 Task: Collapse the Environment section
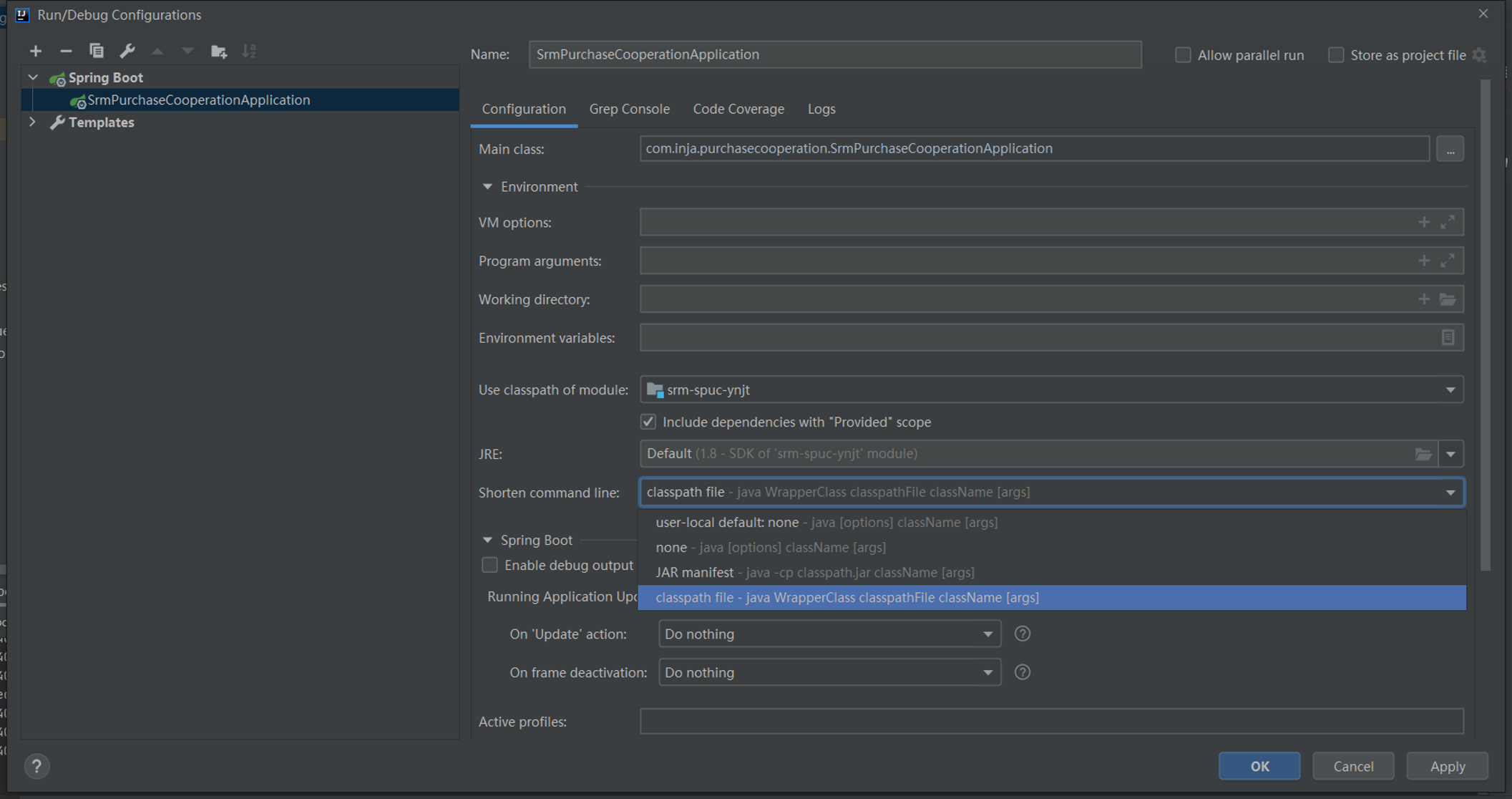tap(487, 187)
